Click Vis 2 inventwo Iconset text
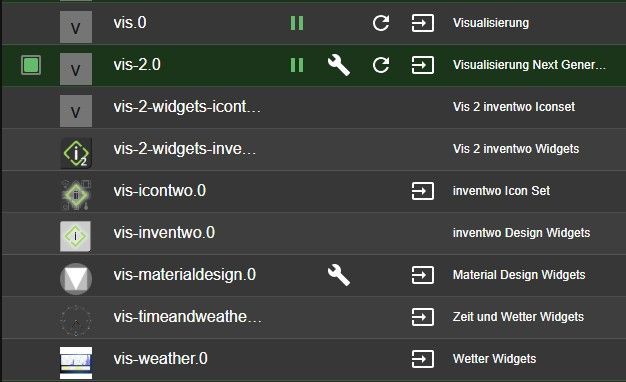626x382 pixels. click(x=514, y=107)
